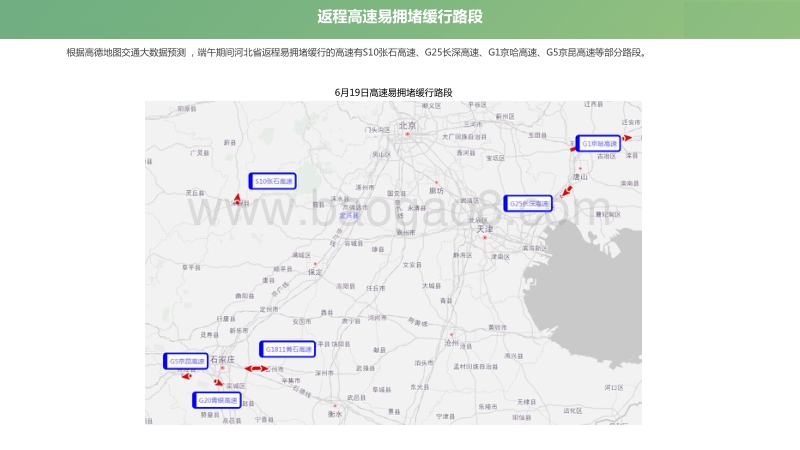Click the 定州市 map label
Image resolution: width=800 pixels, height=450 pixels.
click(269, 309)
